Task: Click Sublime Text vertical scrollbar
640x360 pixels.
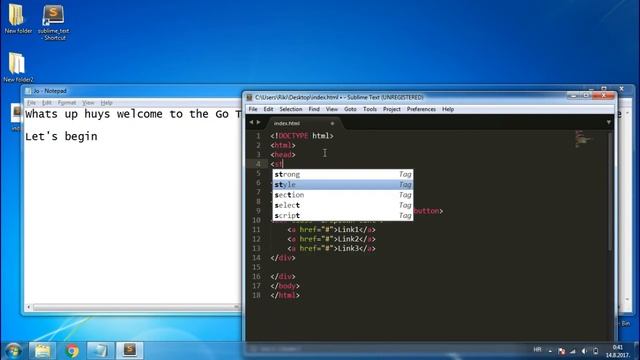Action: [x=610, y=192]
